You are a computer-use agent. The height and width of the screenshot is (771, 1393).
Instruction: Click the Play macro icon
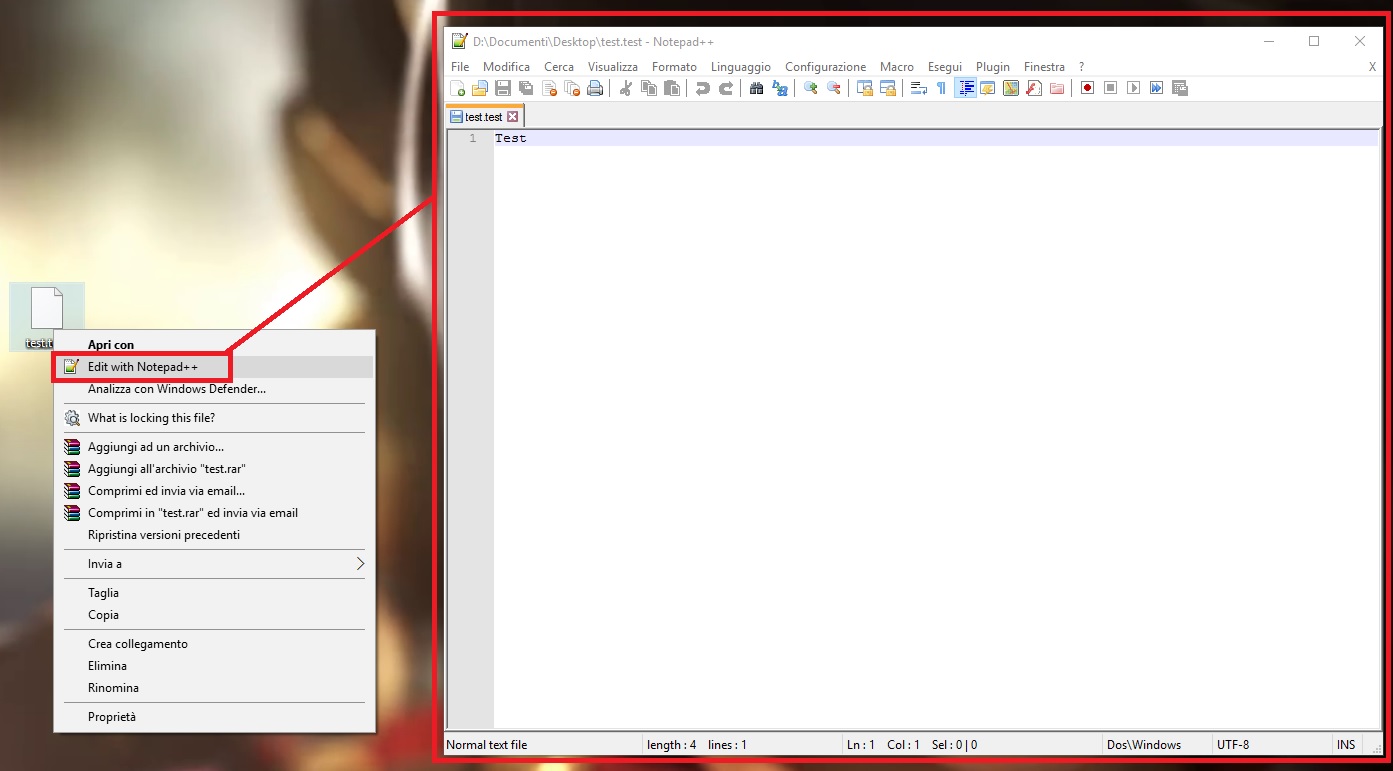pos(1133,88)
